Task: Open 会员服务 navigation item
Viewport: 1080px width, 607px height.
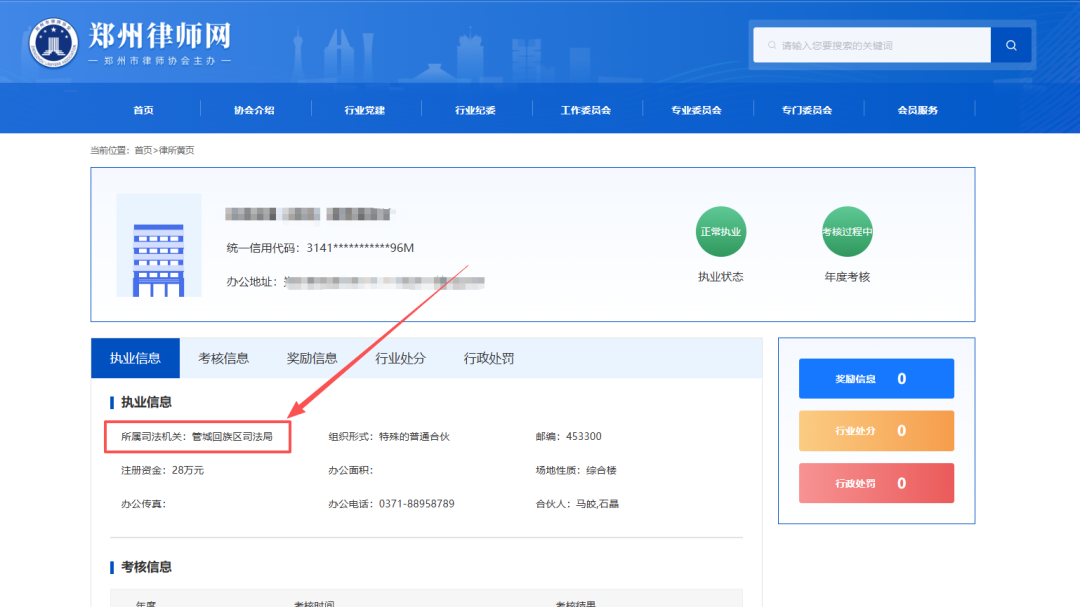Action: [917, 110]
